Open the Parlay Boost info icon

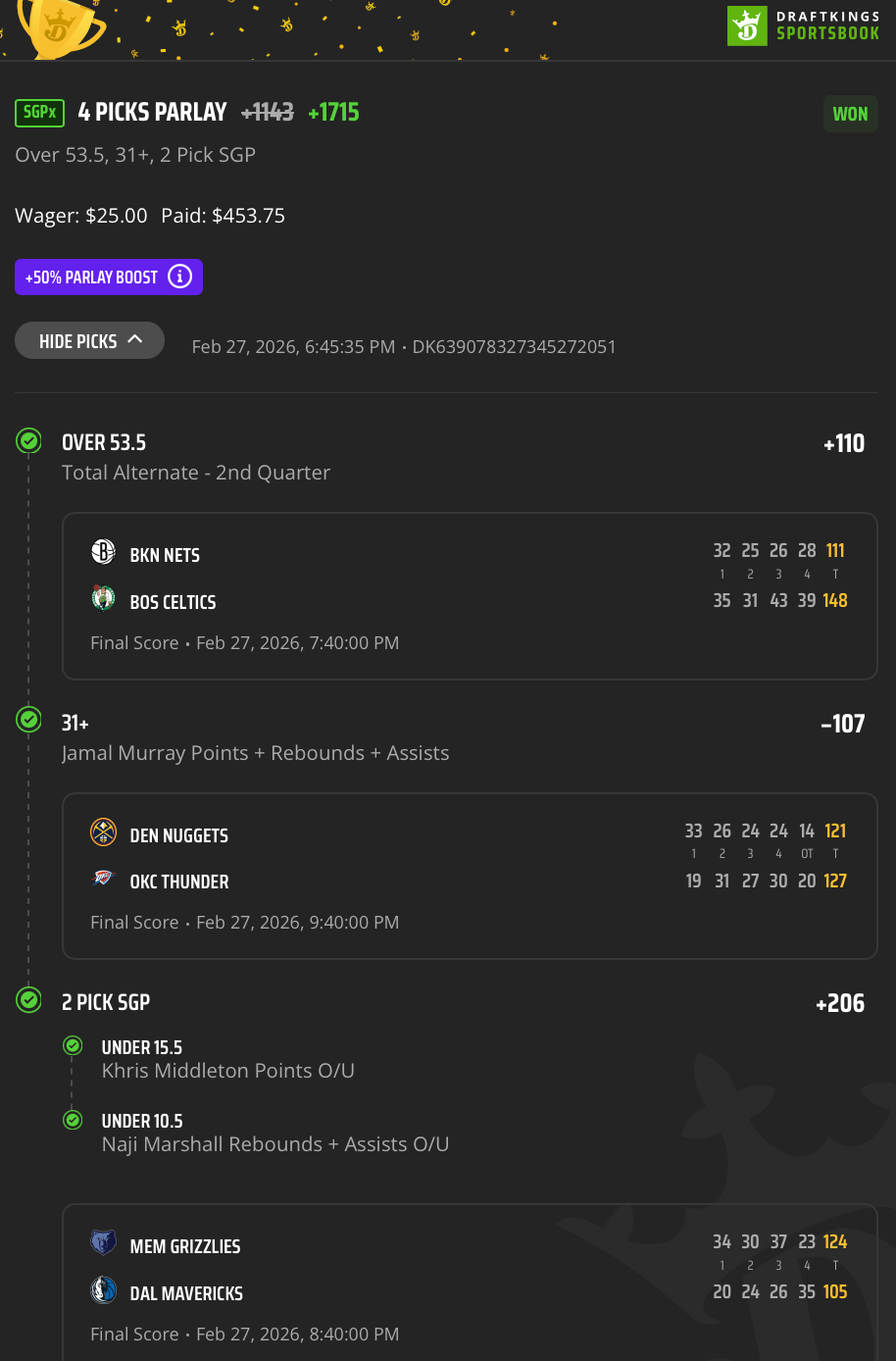pyautogui.click(x=180, y=277)
